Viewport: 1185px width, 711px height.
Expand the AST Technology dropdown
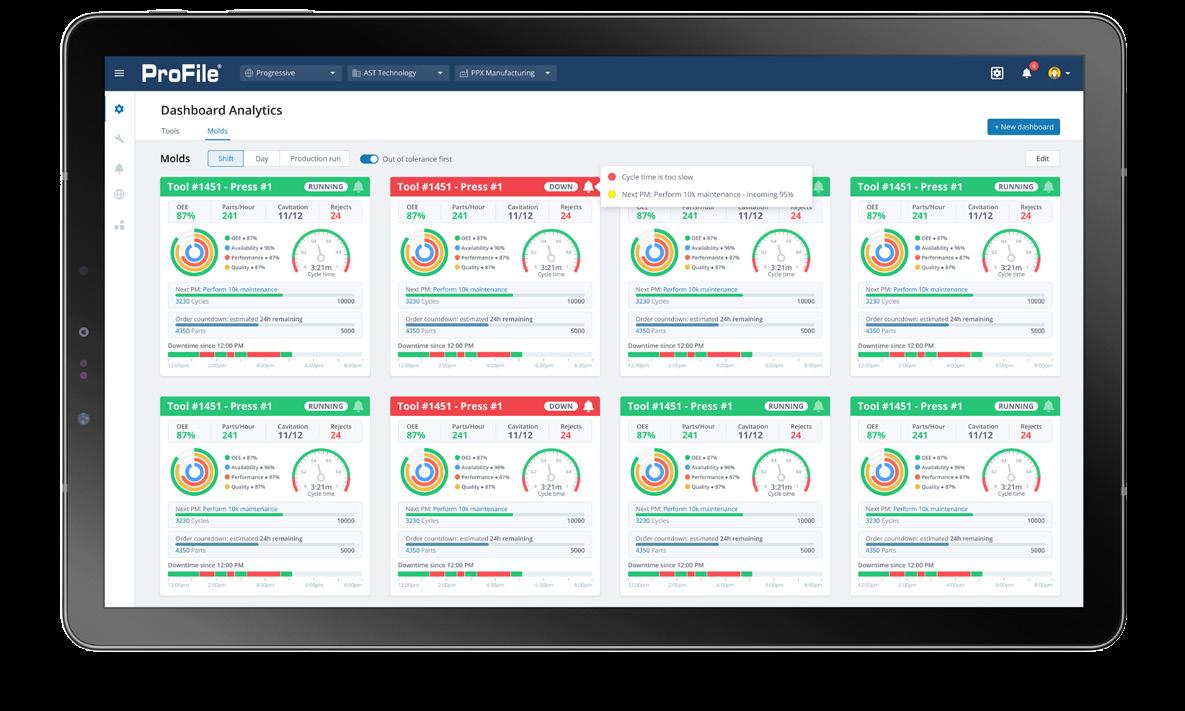(x=398, y=73)
